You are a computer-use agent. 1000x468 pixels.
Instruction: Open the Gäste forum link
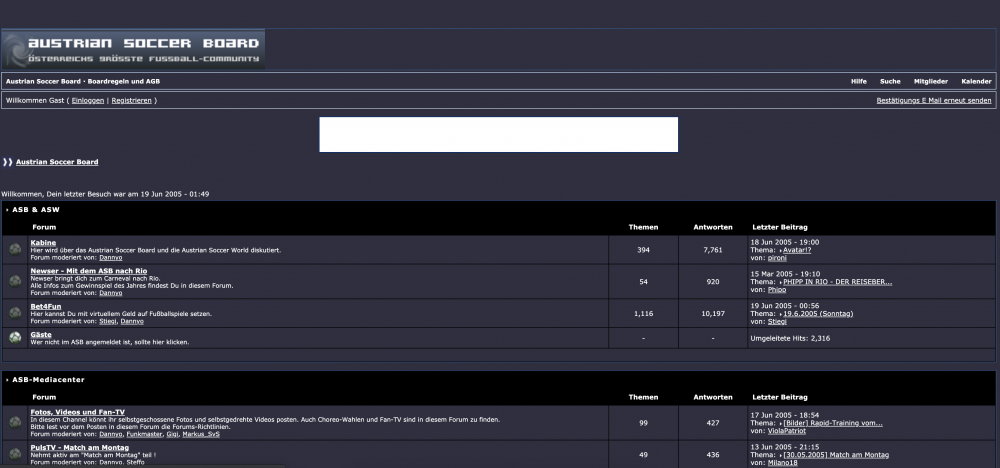click(x=41, y=335)
